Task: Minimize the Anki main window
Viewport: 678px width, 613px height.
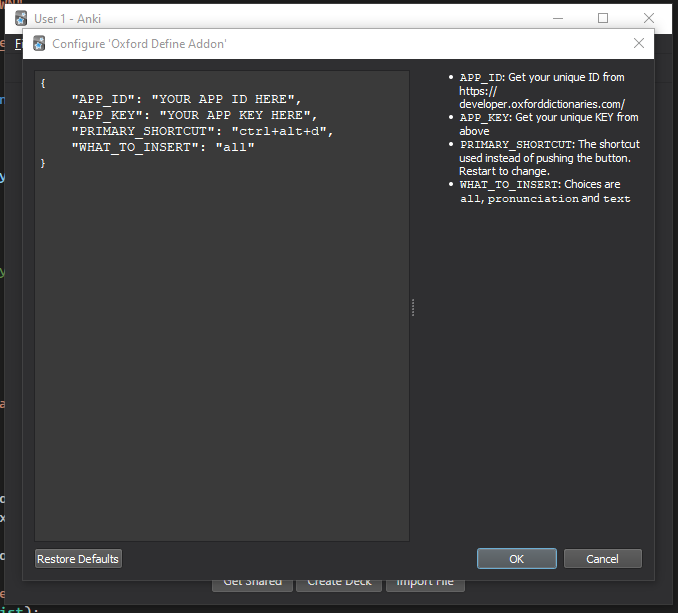Action: (557, 18)
